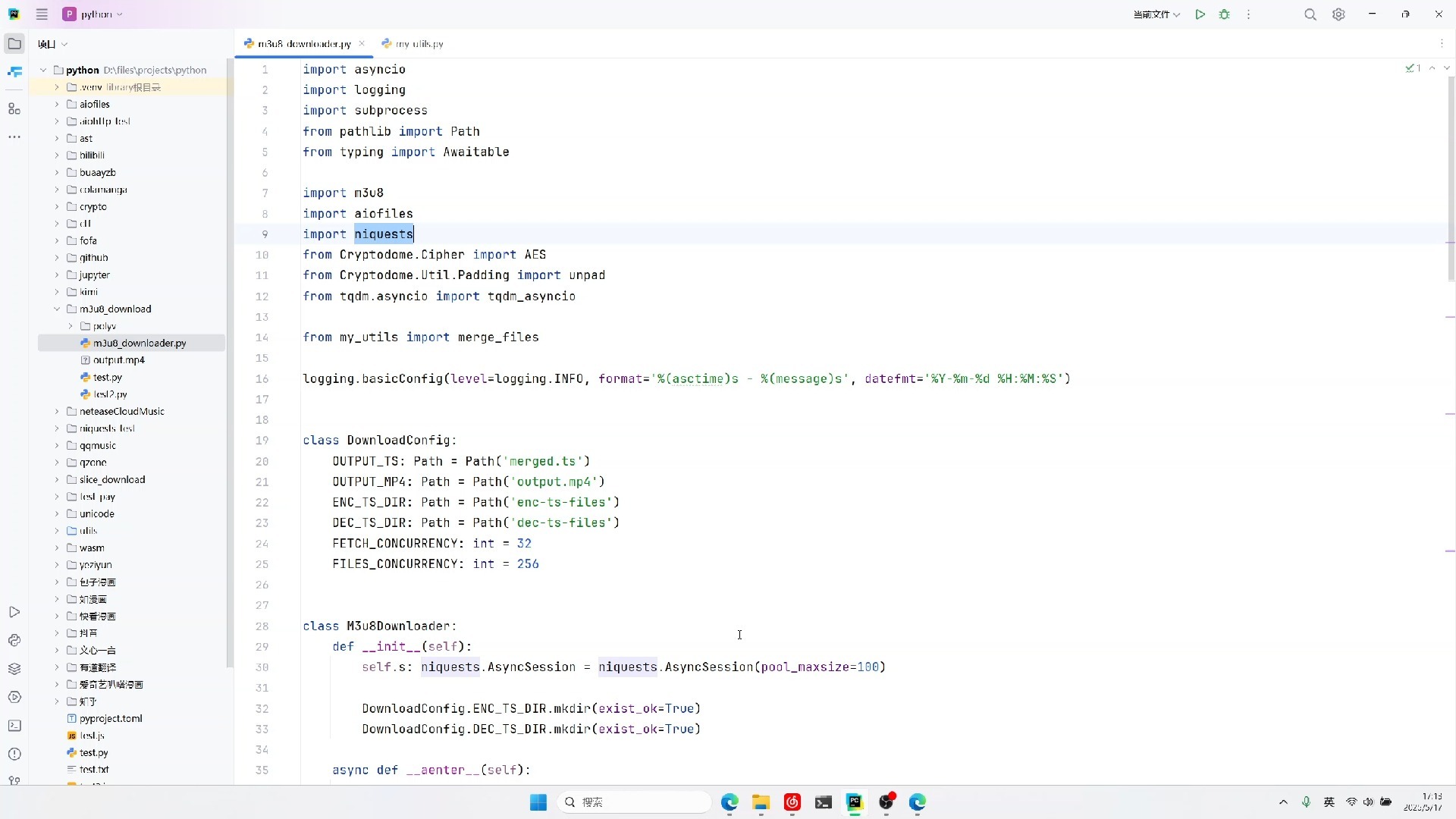Collapse the m3u8_download folder
The image size is (1456, 819).
(x=57, y=309)
